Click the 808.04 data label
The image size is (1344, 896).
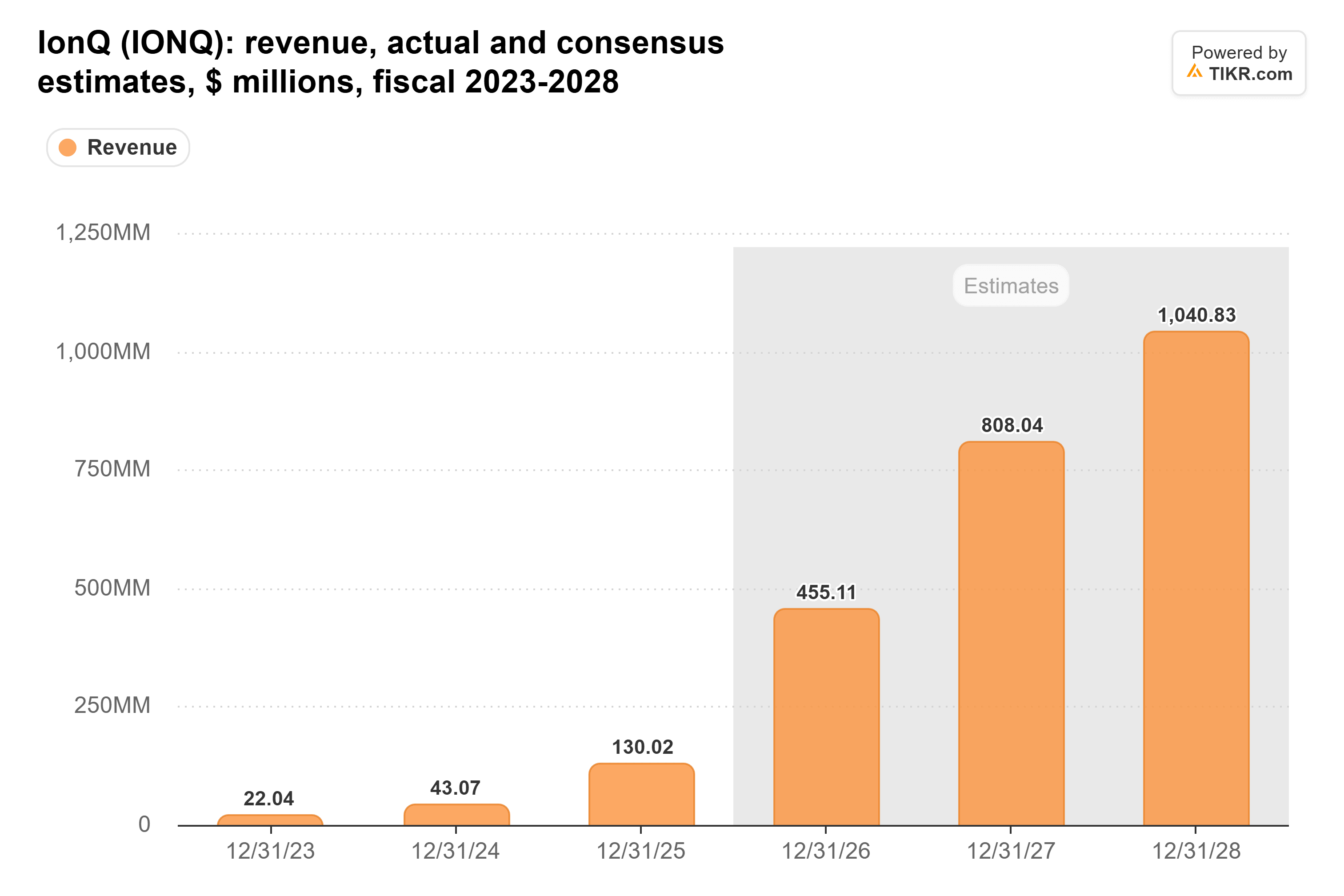point(1012,425)
